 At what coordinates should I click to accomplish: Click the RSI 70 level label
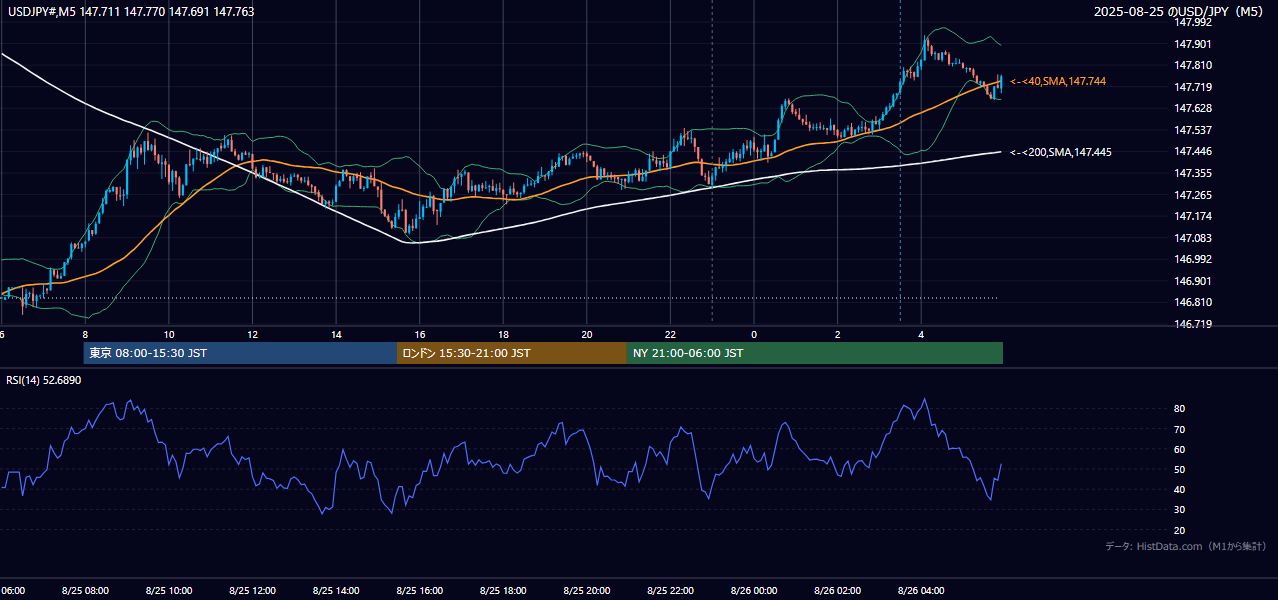point(1180,429)
